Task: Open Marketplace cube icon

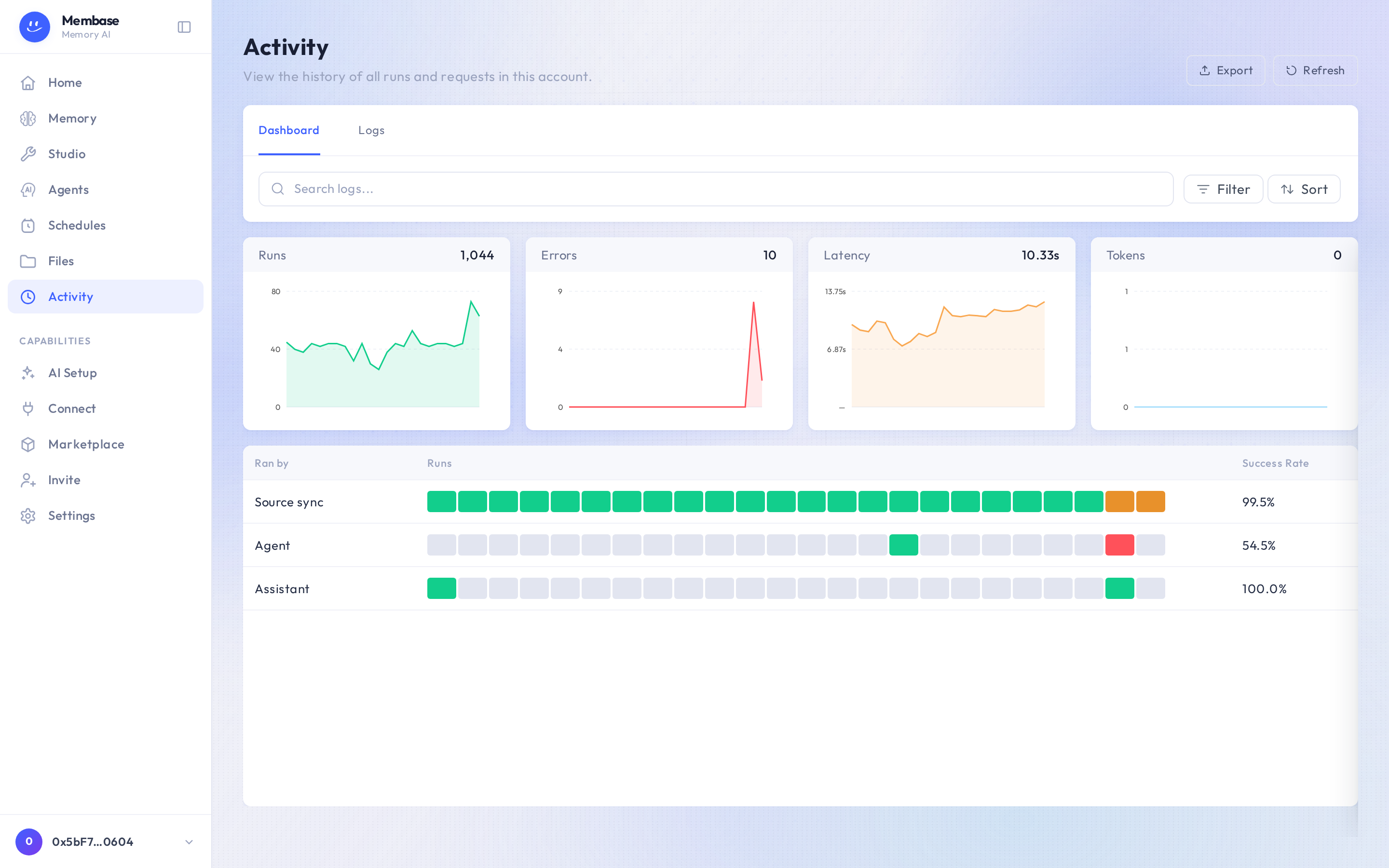Action: tap(28, 444)
